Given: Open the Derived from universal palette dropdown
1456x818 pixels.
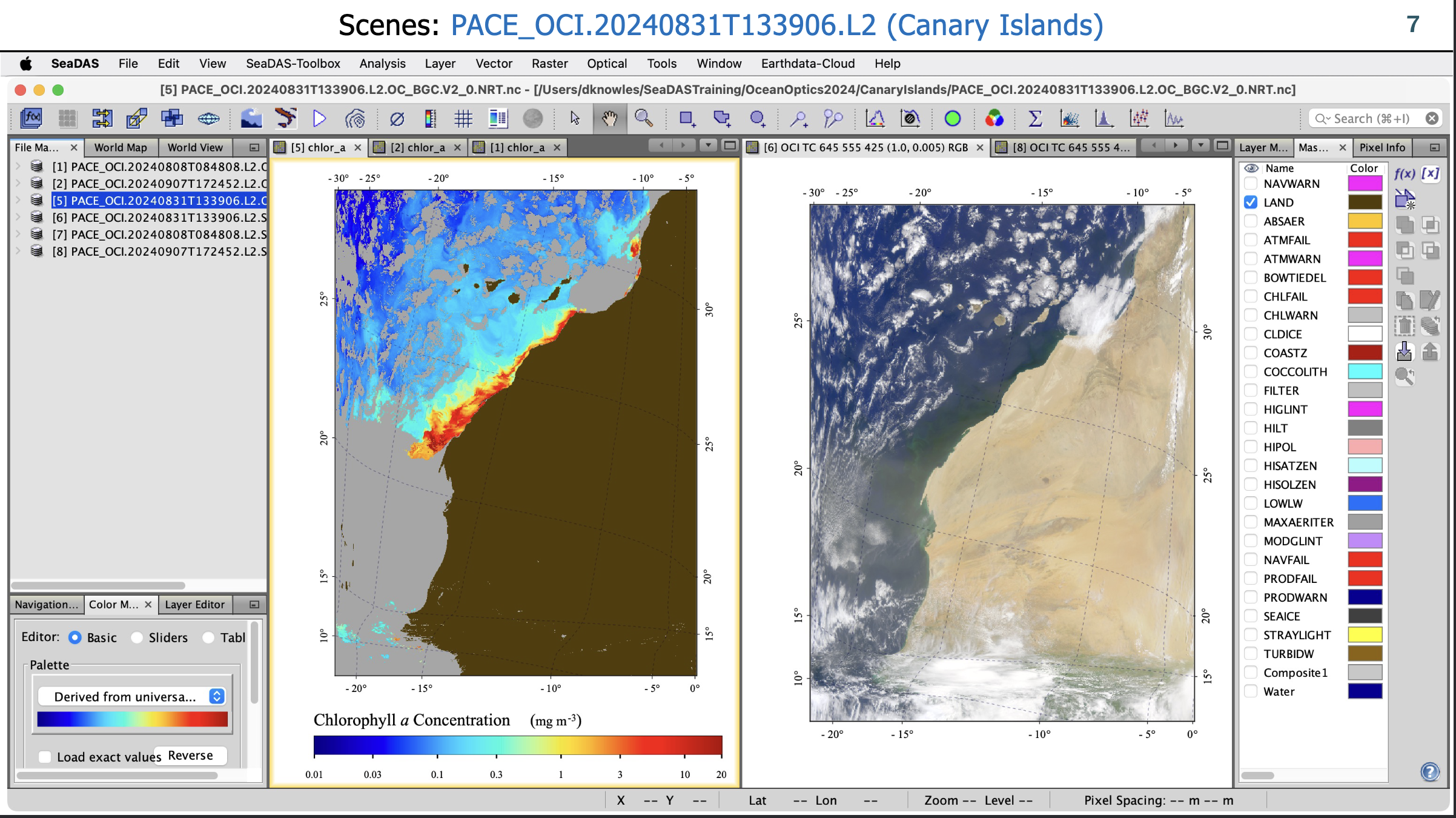Looking at the screenshot, I should (x=131, y=696).
